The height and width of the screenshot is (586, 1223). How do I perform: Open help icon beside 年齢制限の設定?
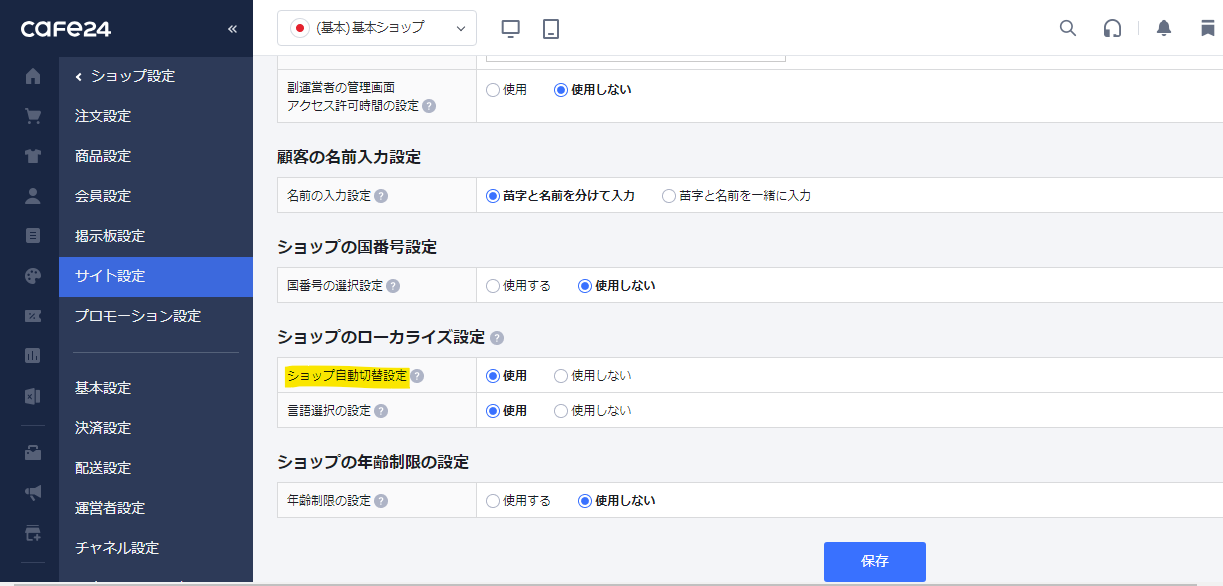(x=381, y=501)
